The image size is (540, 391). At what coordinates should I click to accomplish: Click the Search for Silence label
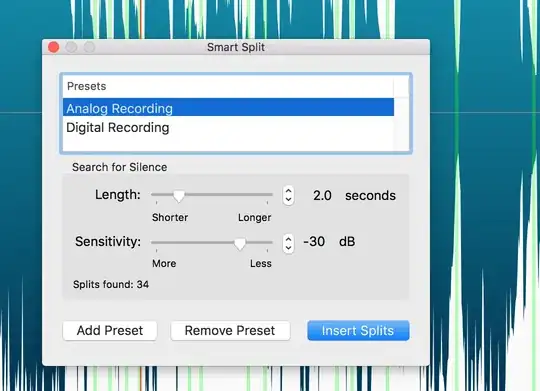[120, 167]
